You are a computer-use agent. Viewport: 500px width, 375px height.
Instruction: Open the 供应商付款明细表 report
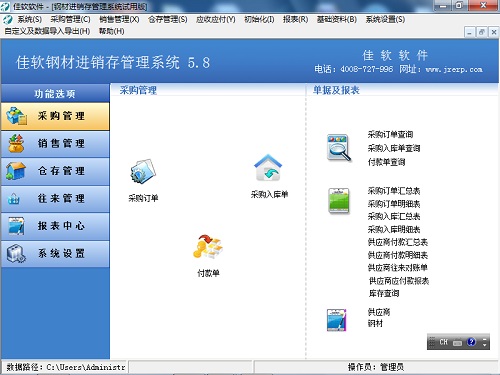click(398, 255)
